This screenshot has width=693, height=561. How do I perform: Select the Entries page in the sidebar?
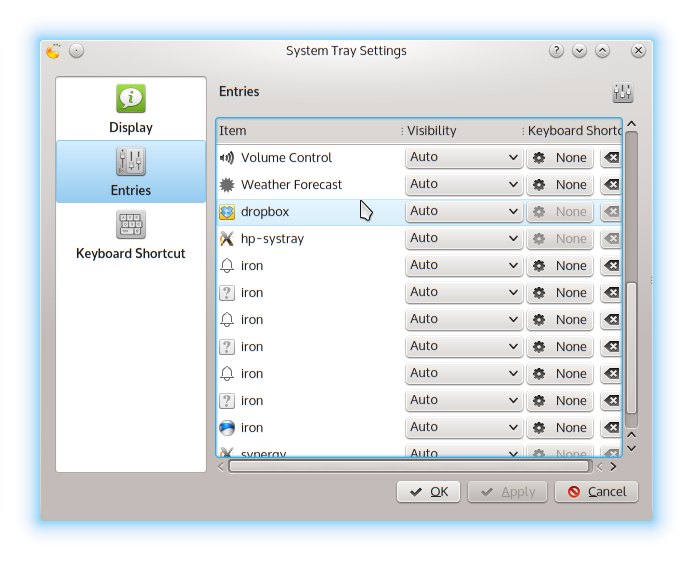pos(131,172)
